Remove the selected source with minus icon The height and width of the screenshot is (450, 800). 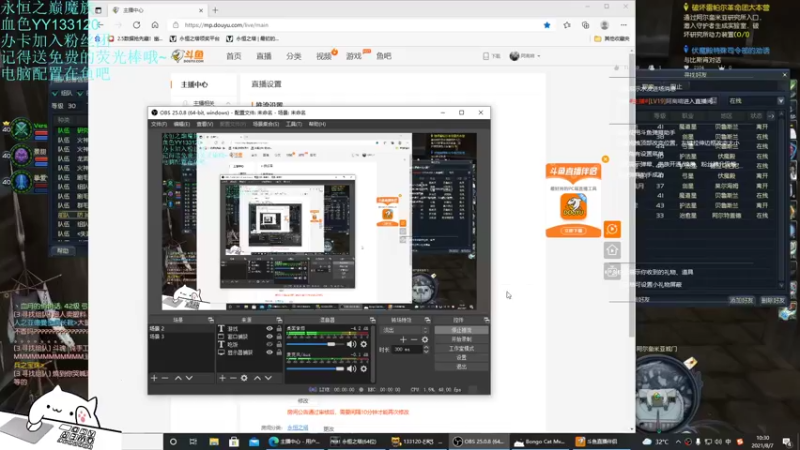click(233, 378)
